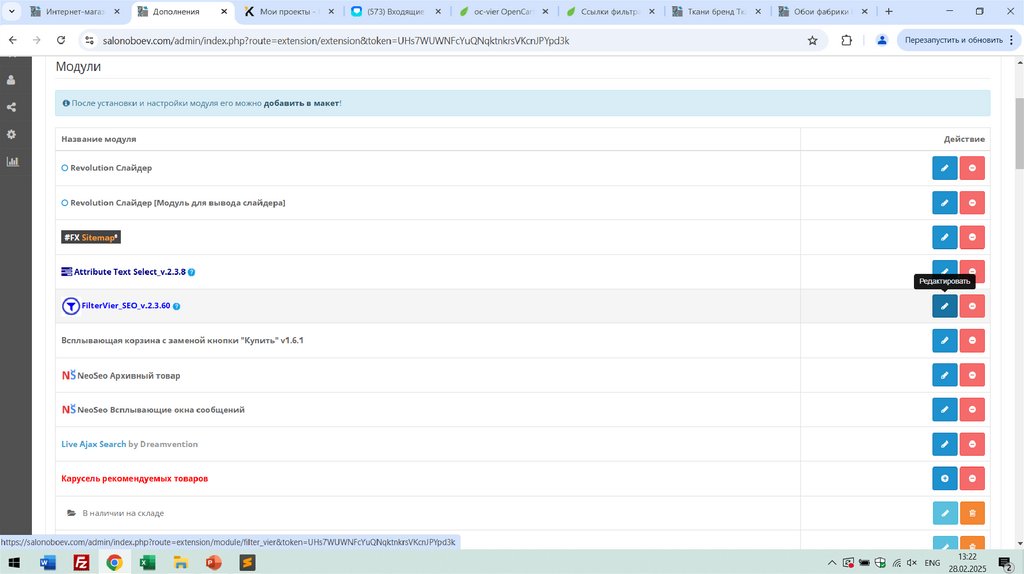Open Chrome extensions puzzle icon

[846, 40]
